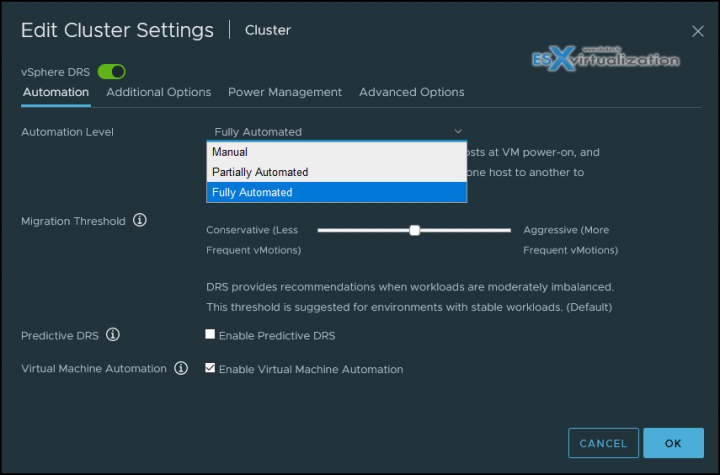Image resolution: width=720 pixels, height=475 pixels.
Task: Toggle the vSphere DRS switch
Action: click(x=111, y=72)
